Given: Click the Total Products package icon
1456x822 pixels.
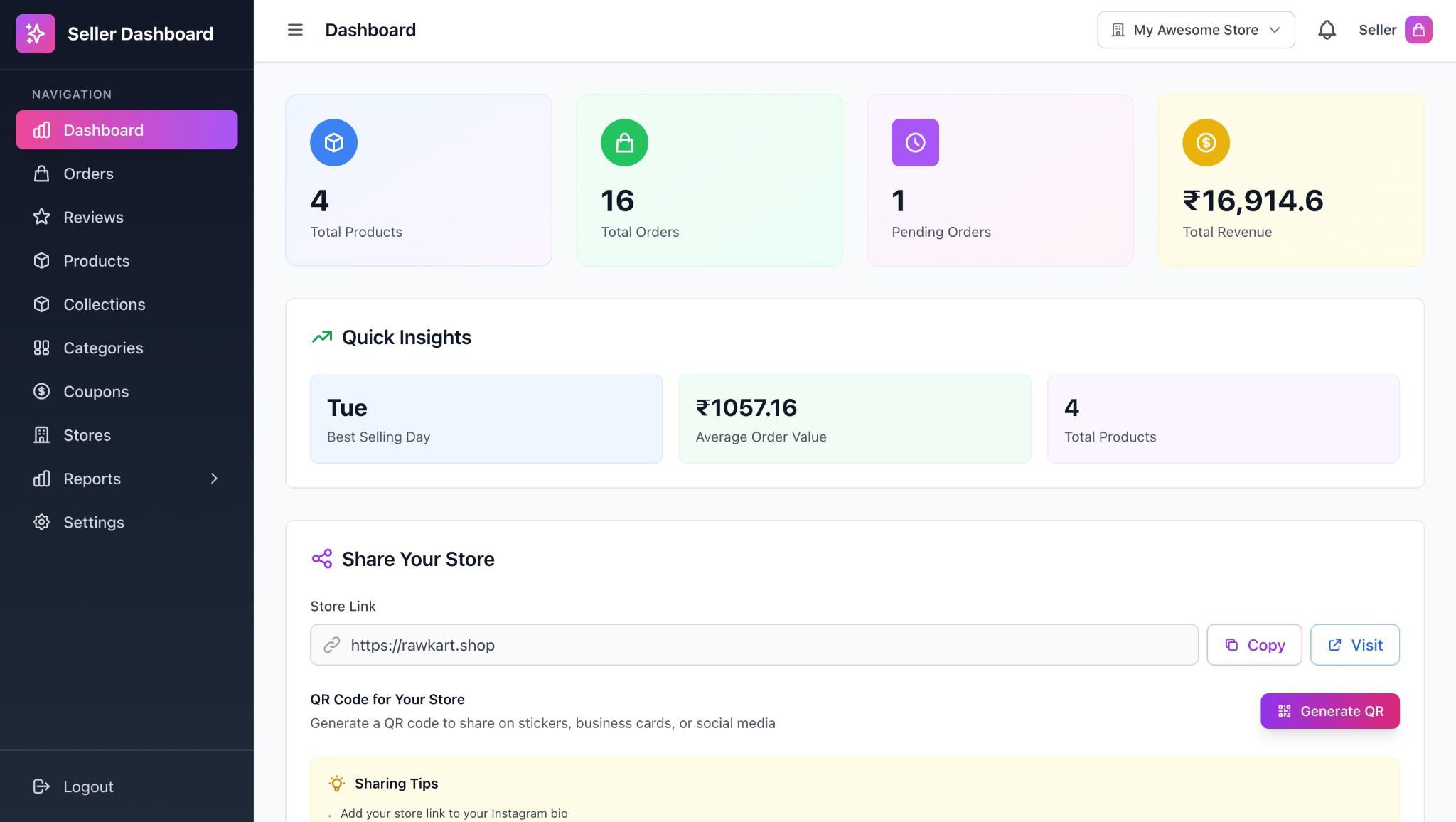Looking at the screenshot, I should pos(333,142).
